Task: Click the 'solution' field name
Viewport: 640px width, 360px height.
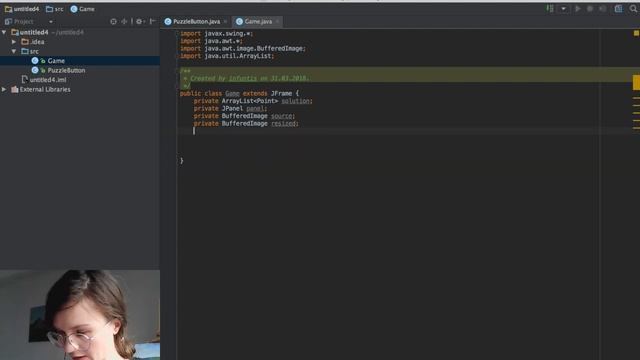Action: [x=296, y=101]
